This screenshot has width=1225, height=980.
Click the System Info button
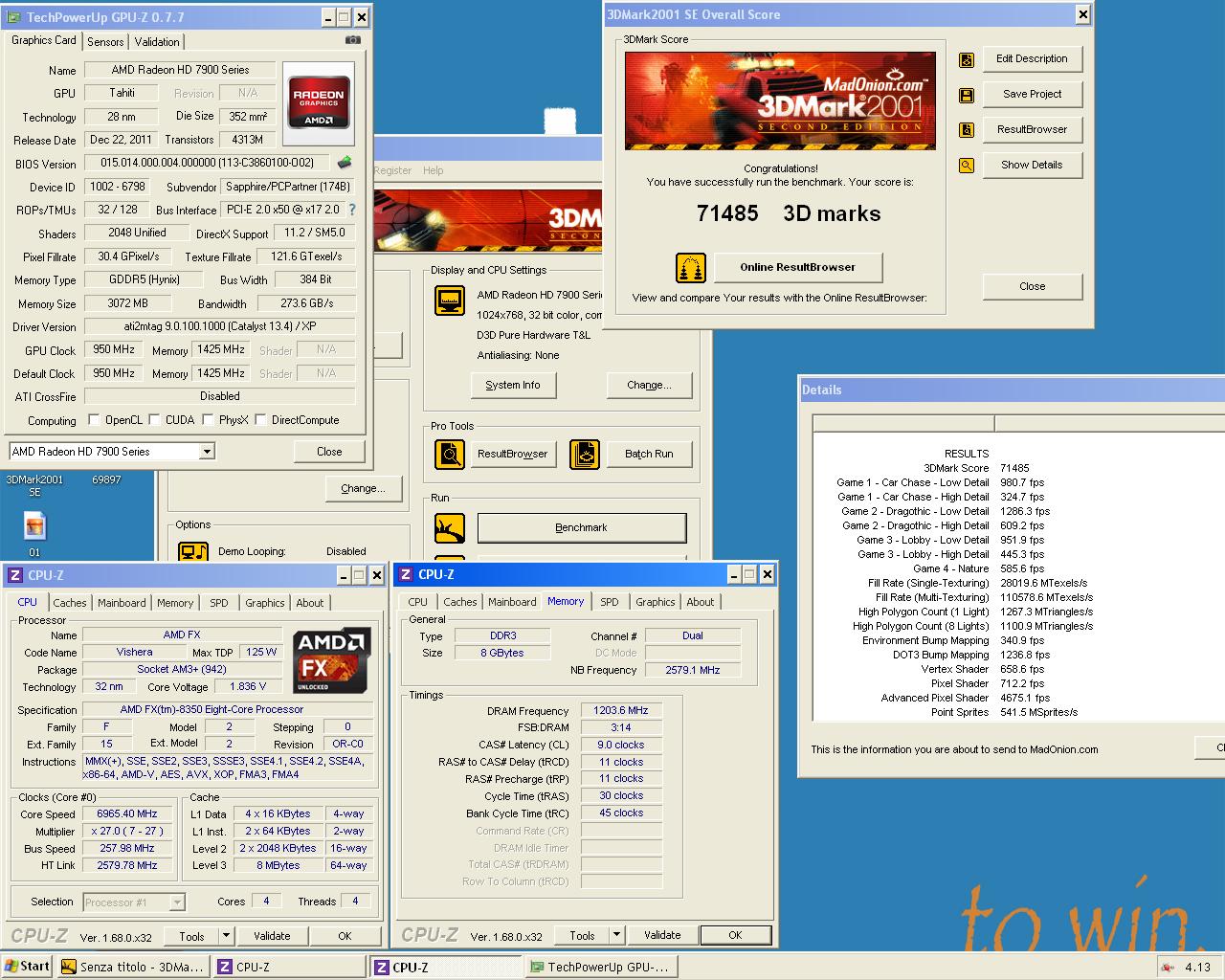click(x=513, y=386)
